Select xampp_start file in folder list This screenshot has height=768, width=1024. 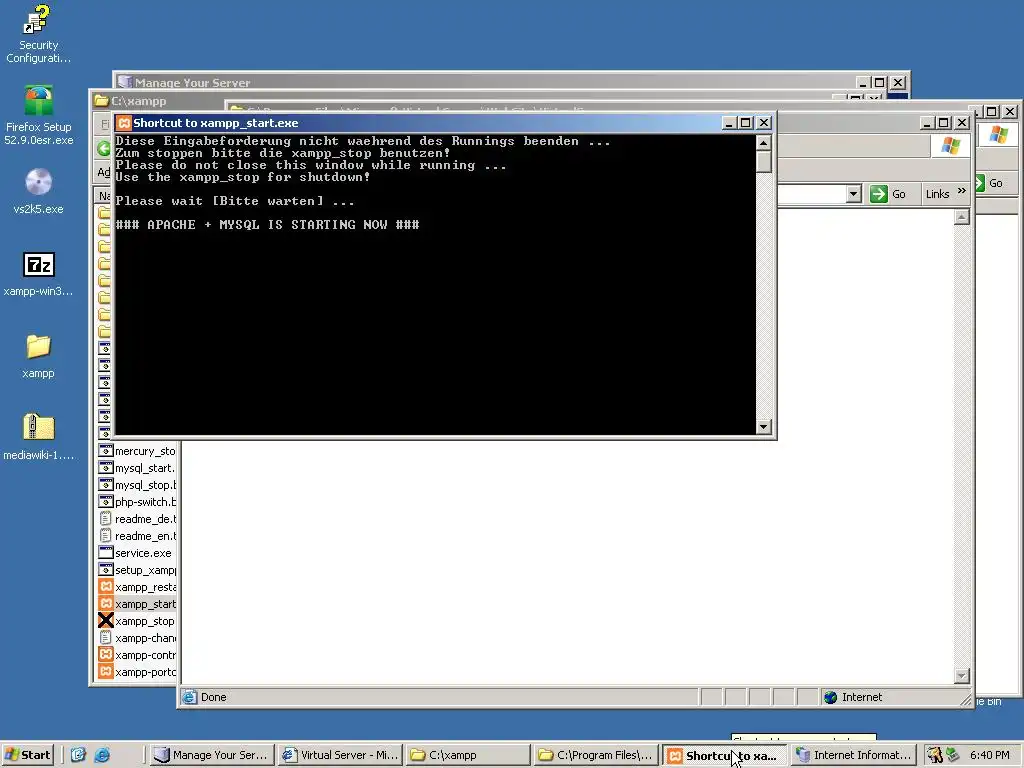point(137,603)
